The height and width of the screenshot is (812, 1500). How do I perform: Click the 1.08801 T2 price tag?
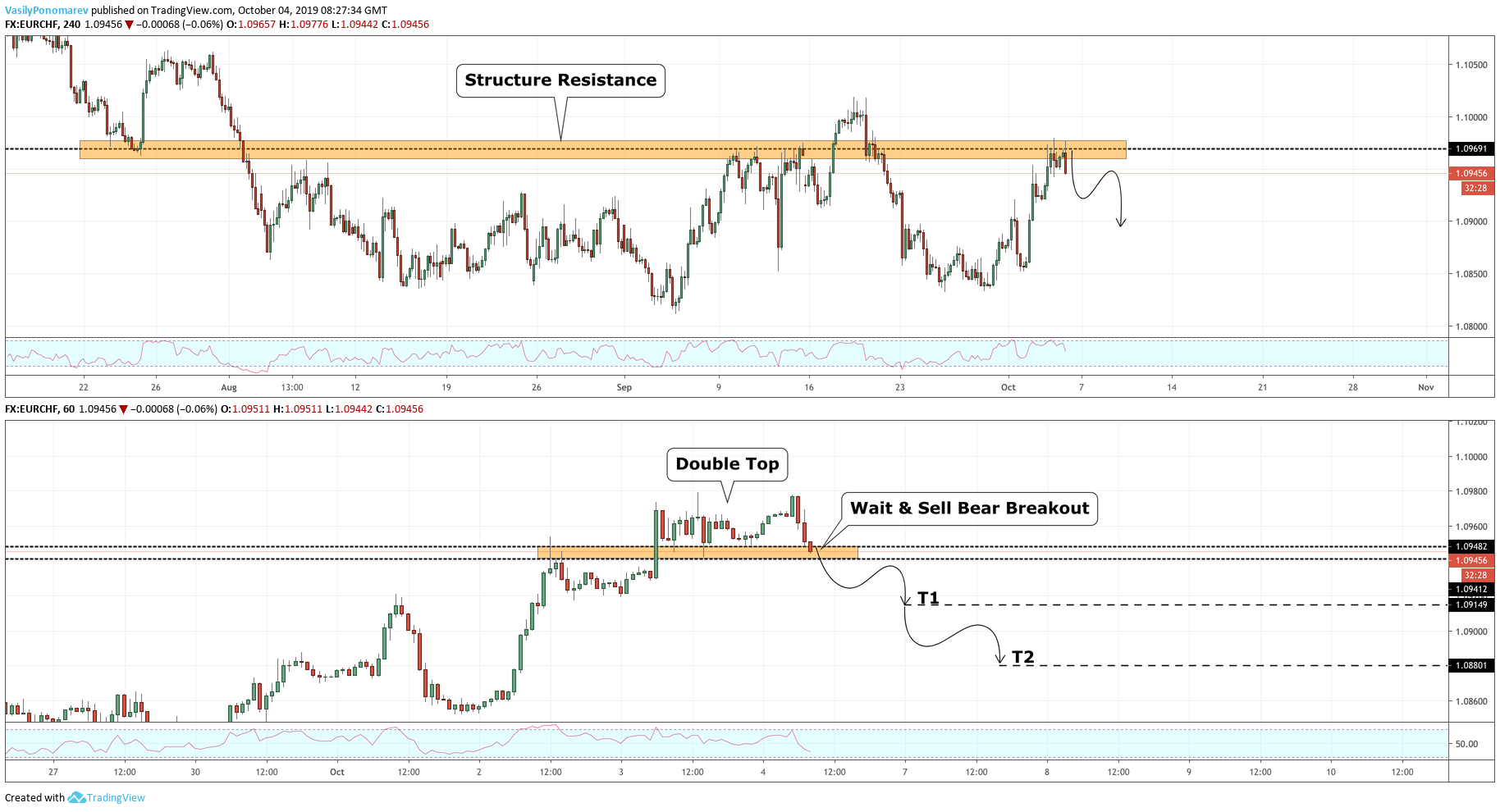pos(1471,665)
